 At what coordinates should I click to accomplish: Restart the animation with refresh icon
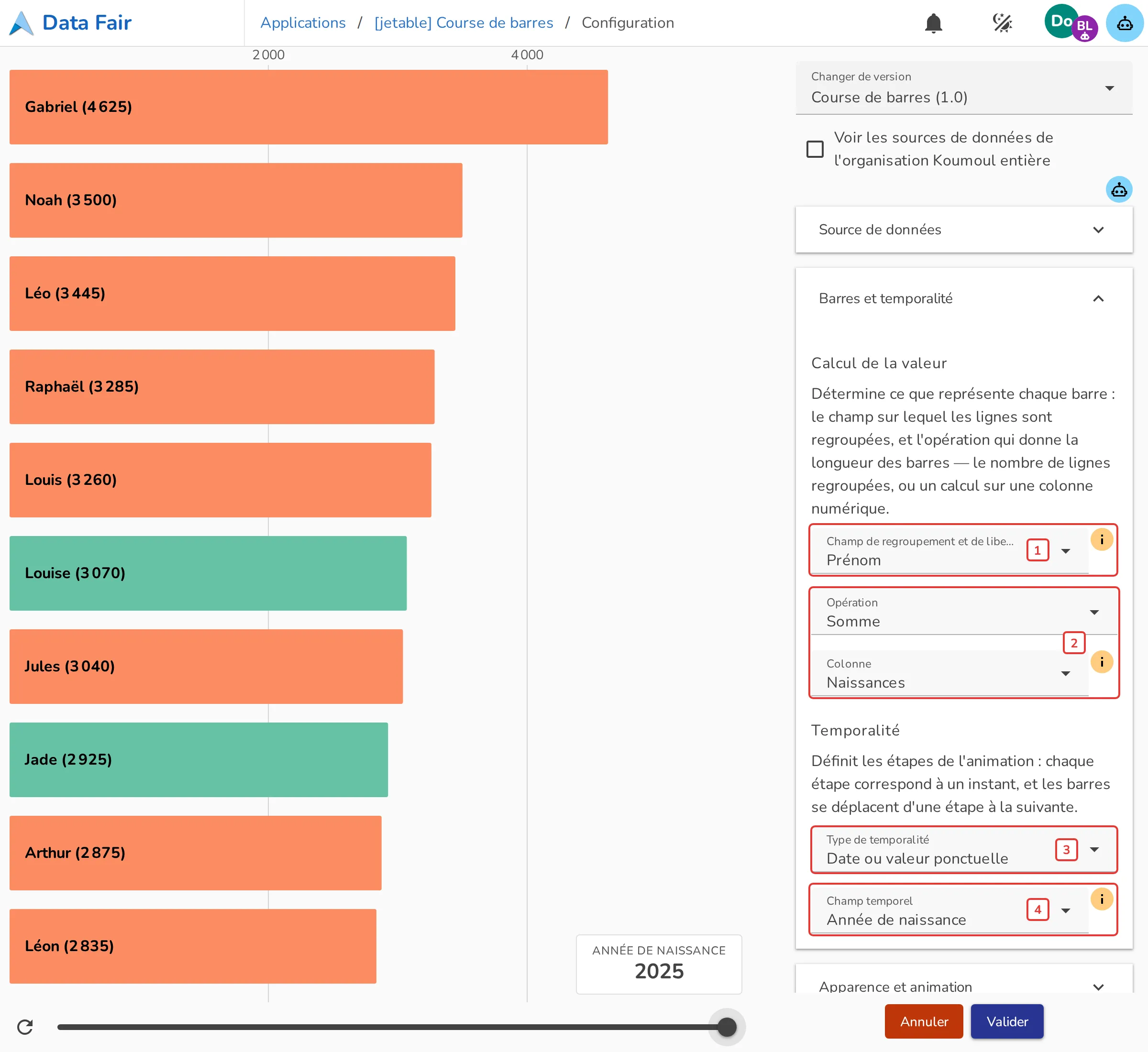[x=25, y=1027]
